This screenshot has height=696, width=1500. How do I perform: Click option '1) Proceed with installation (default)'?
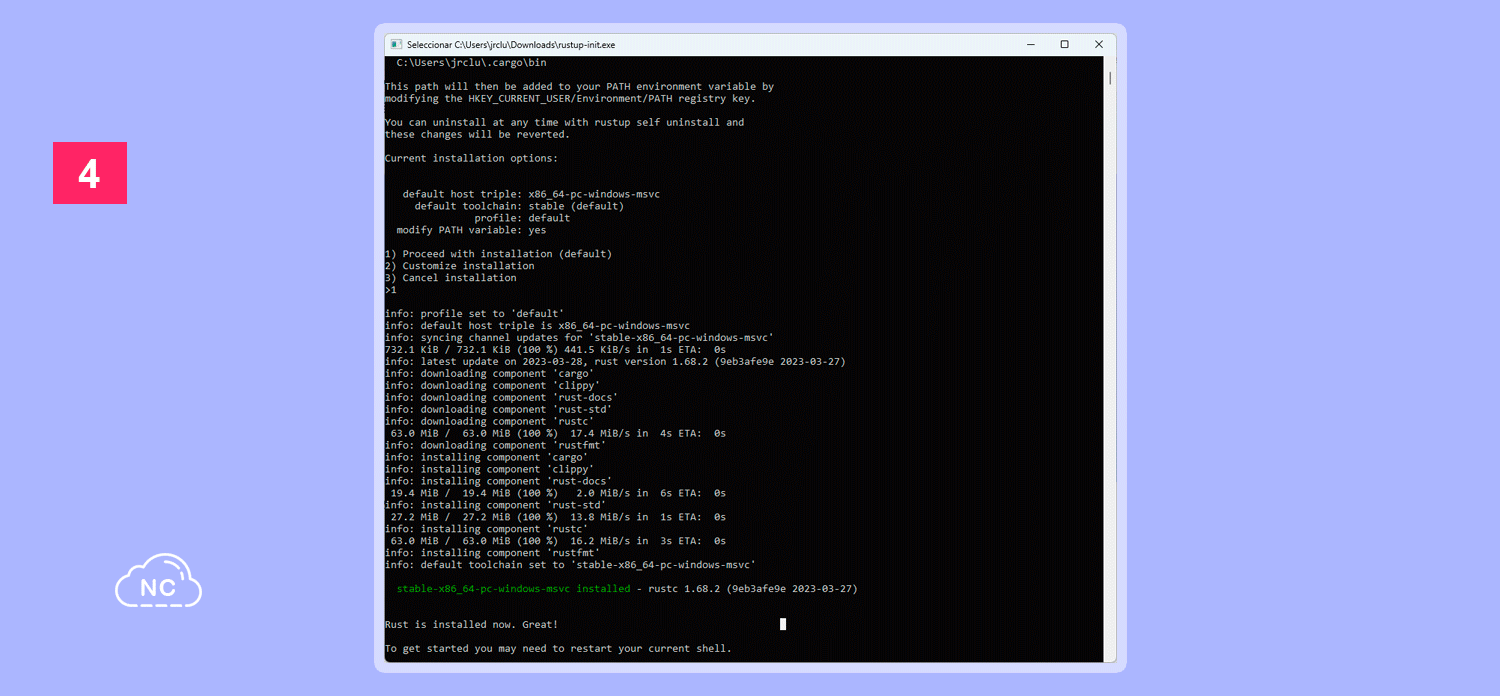pos(498,255)
